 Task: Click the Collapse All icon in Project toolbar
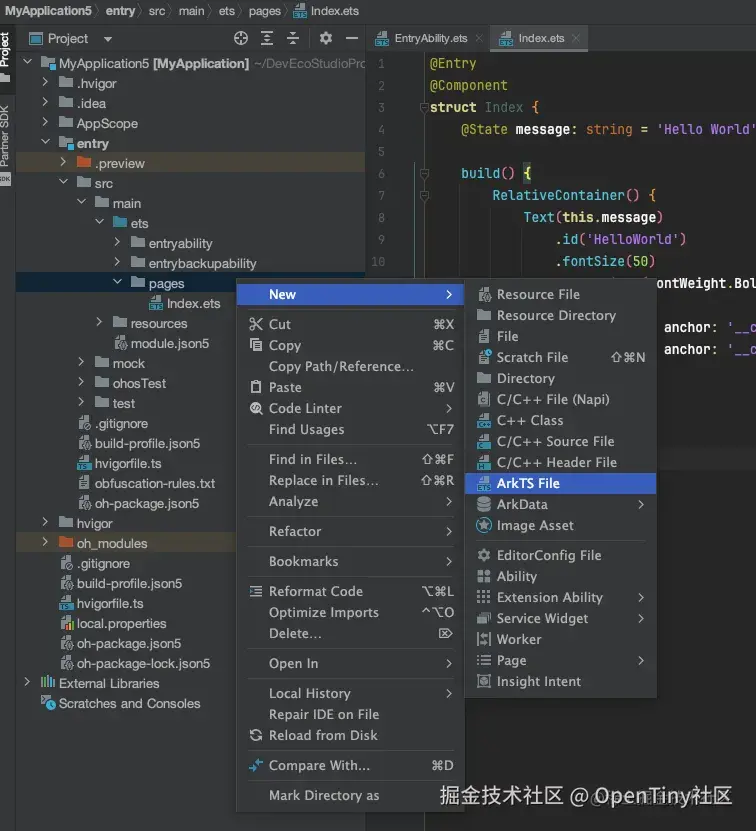tap(293, 38)
